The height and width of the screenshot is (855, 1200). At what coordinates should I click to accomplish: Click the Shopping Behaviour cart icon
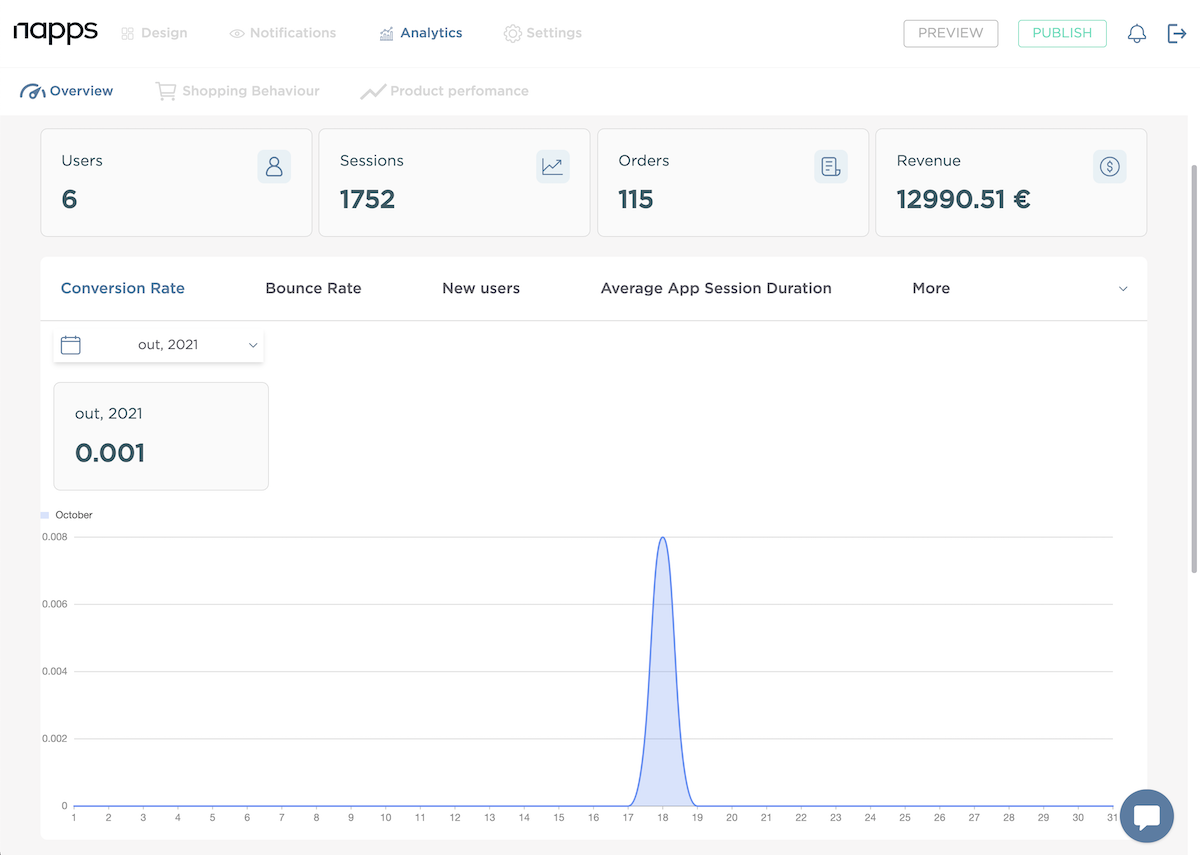(x=165, y=90)
